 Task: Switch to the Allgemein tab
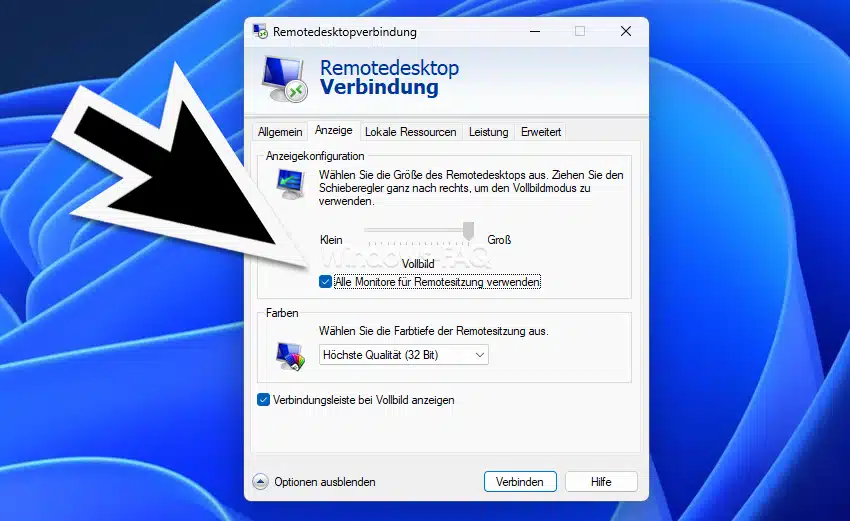pyautogui.click(x=280, y=132)
